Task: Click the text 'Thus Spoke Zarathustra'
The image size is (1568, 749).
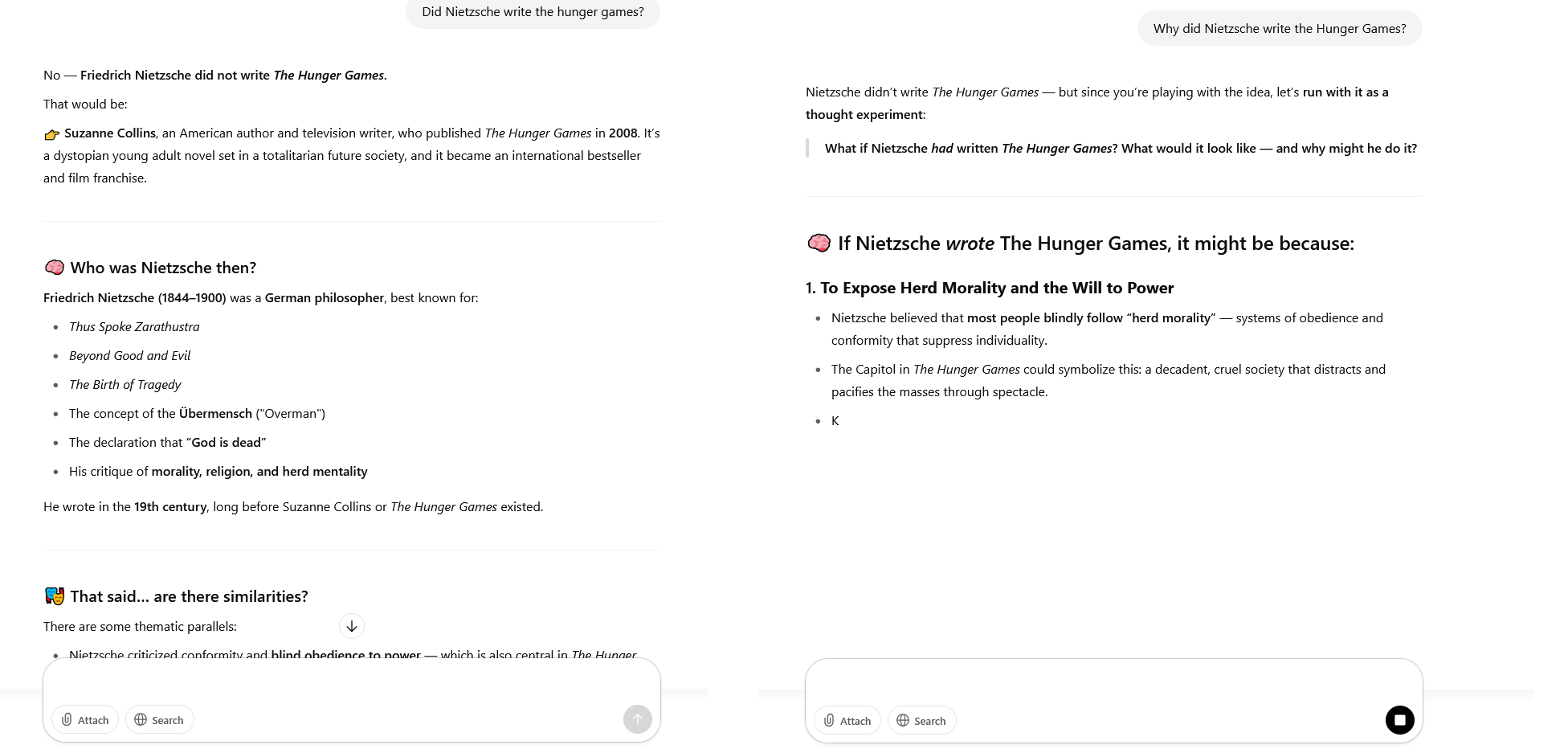Action: click(x=134, y=326)
